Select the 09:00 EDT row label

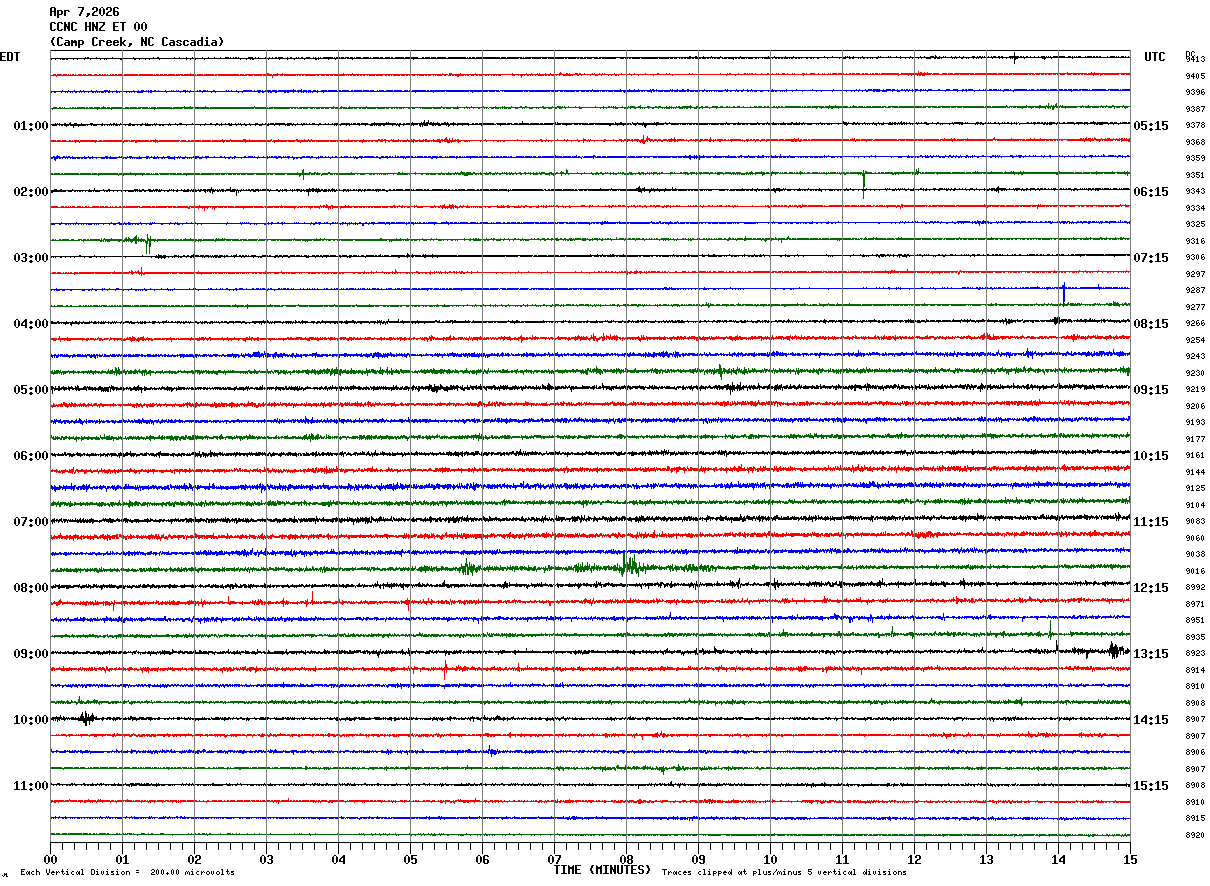click(30, 654)
